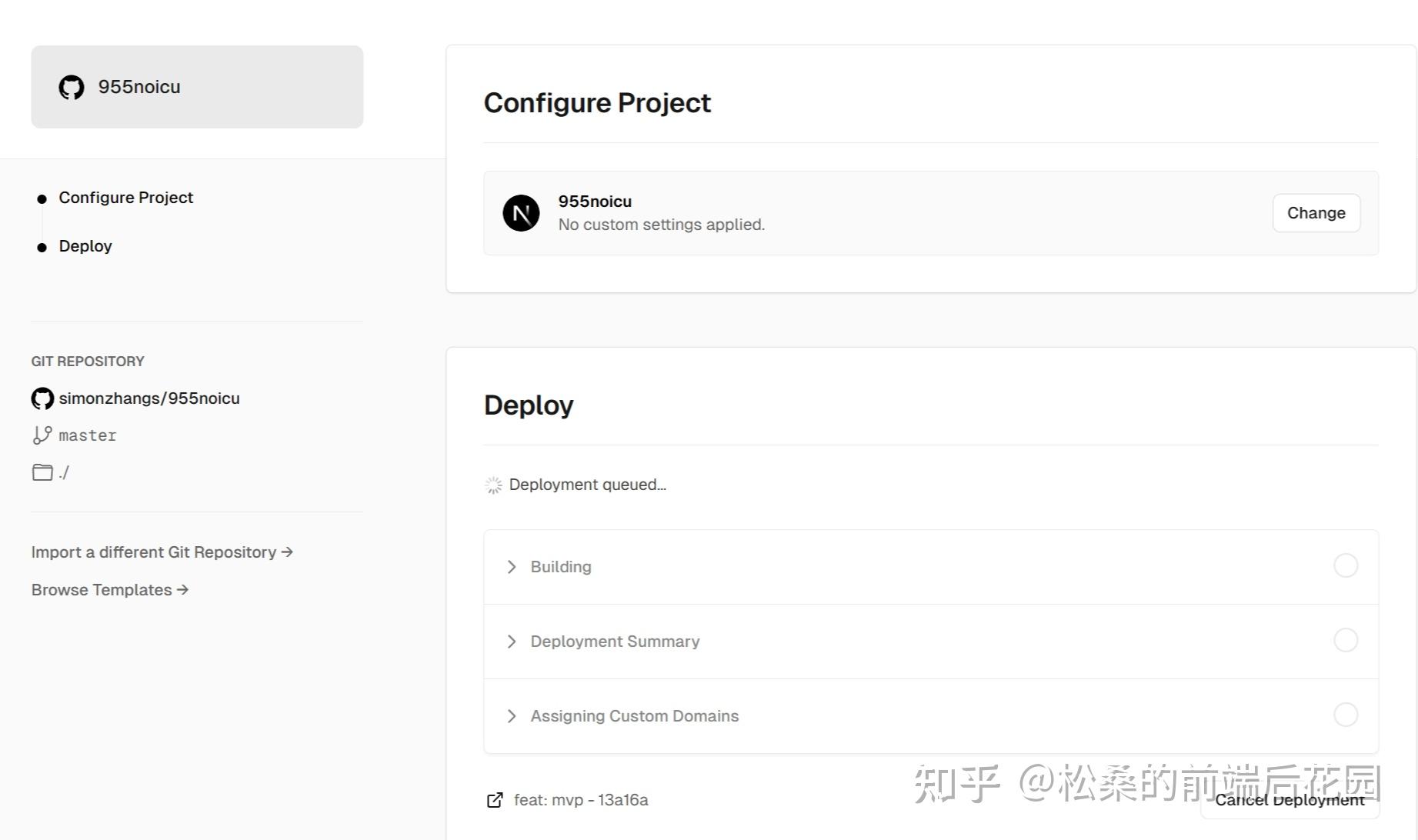Click the GitHub icon next to 955noicu
1418x840 pixels.
pyautogui.click(x=71, y=87)
